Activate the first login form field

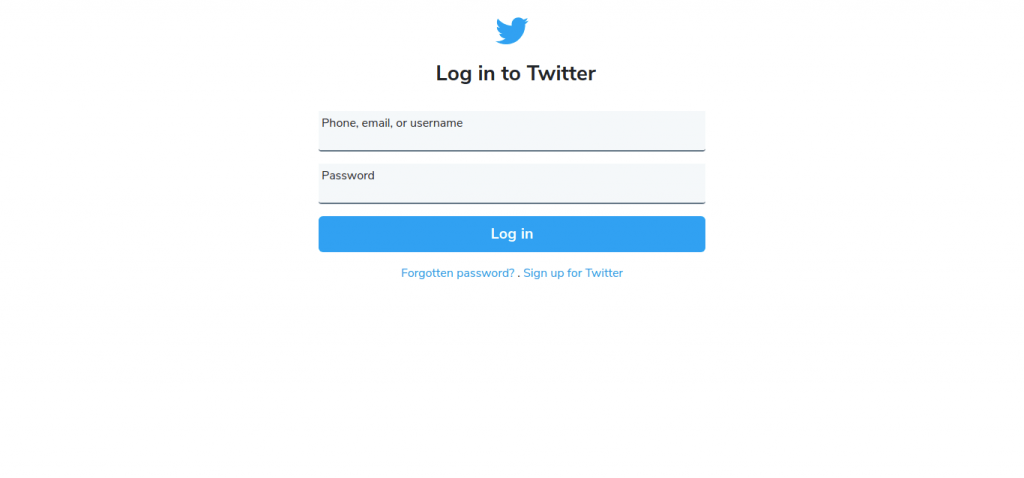[511, 131]
